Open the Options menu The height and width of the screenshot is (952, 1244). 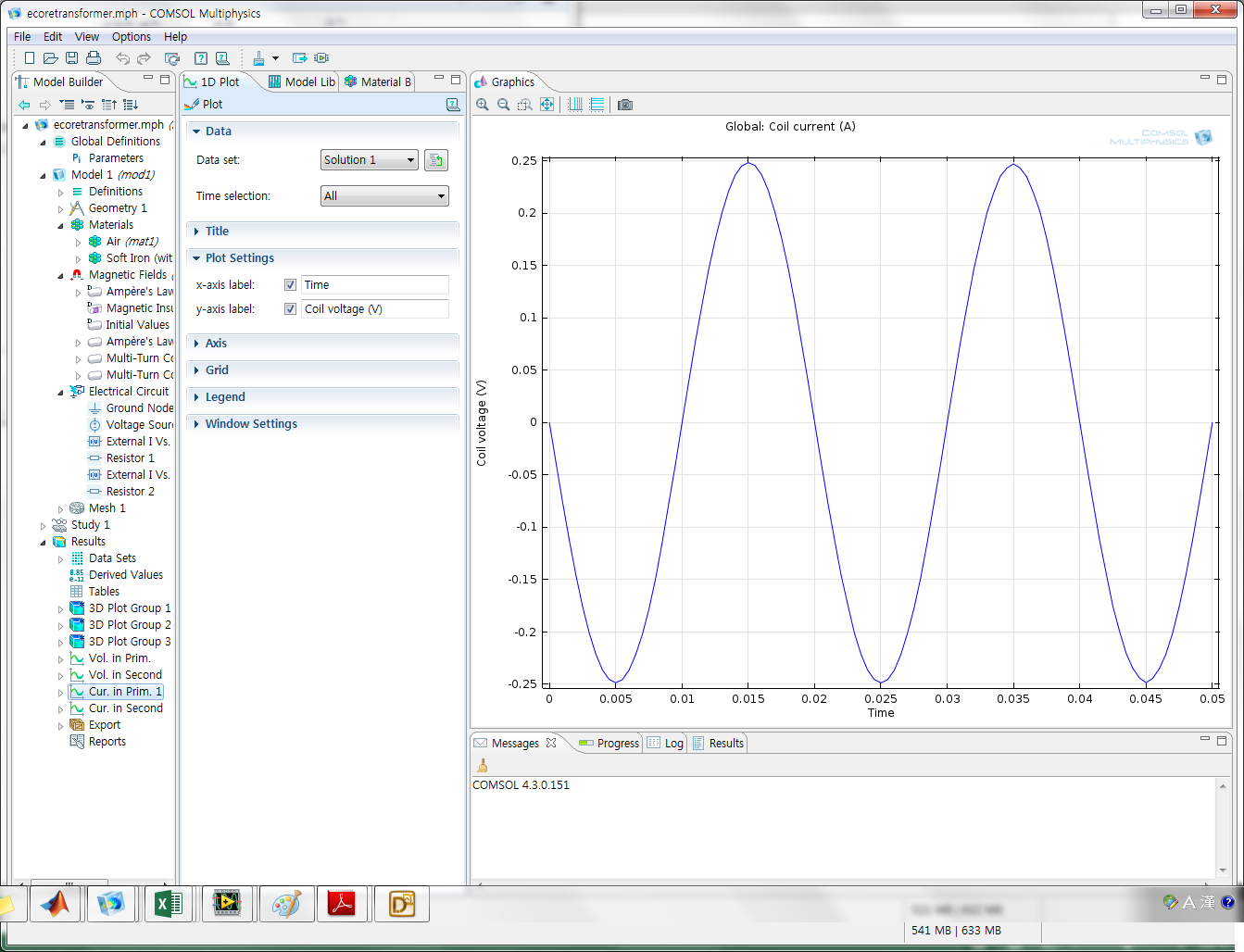pyautogui.click(x=131, y=37)
